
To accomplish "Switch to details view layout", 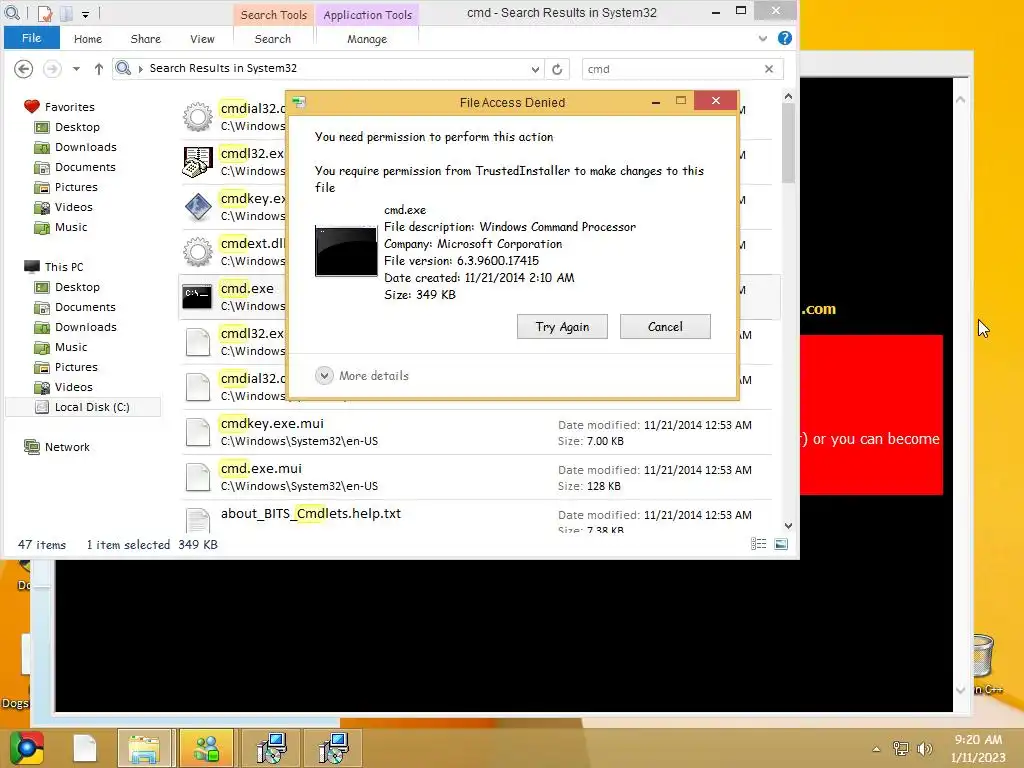I will 758,544.
